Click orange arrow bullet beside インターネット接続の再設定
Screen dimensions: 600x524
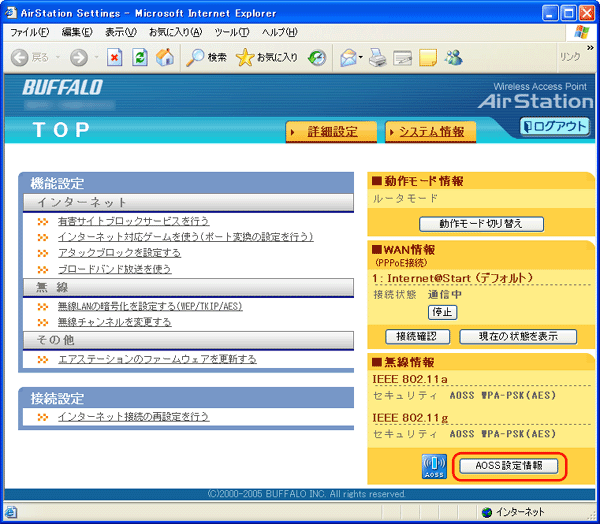tap(43, 417)
